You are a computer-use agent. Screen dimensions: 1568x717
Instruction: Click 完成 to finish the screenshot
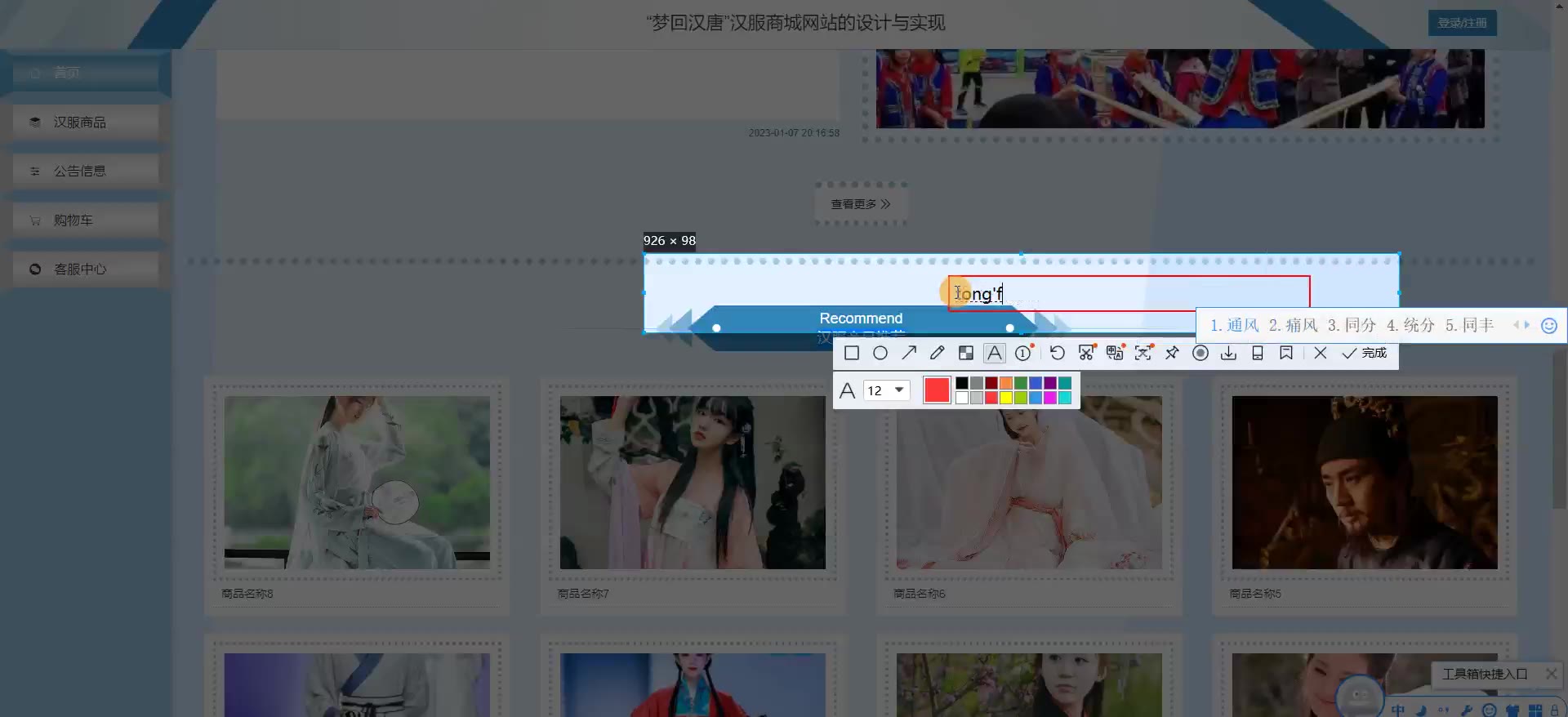(x=1365, y=353)
